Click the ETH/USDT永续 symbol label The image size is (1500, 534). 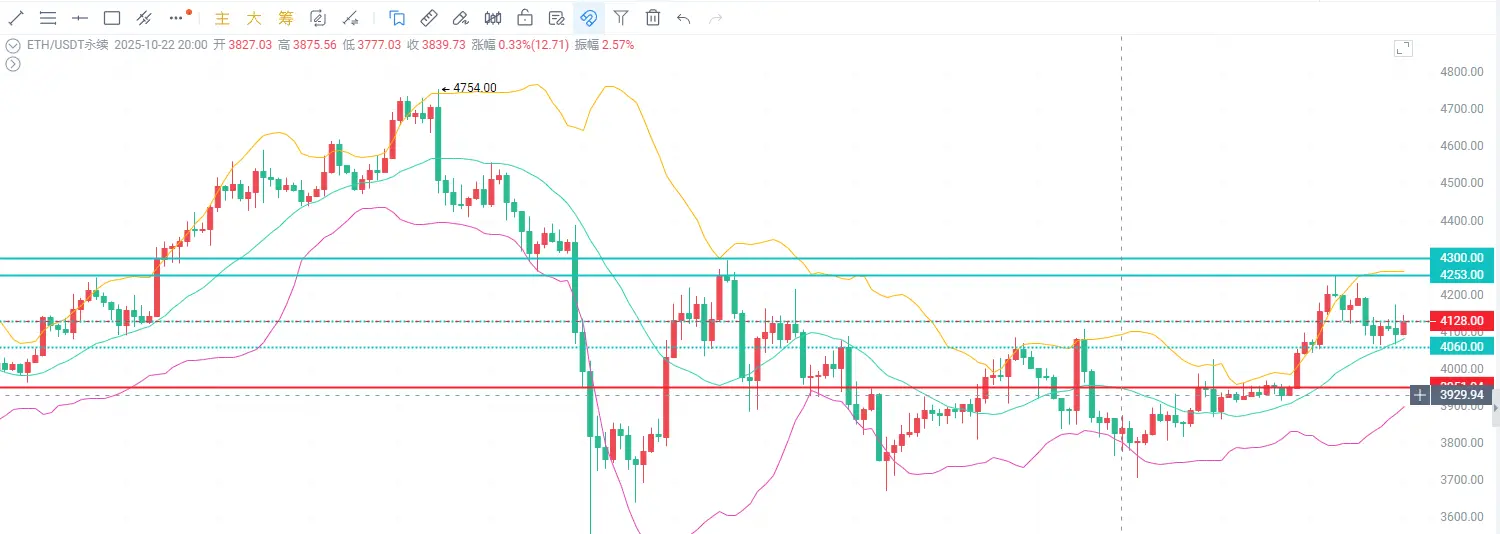pyautogui.click(x=67, y=45)
